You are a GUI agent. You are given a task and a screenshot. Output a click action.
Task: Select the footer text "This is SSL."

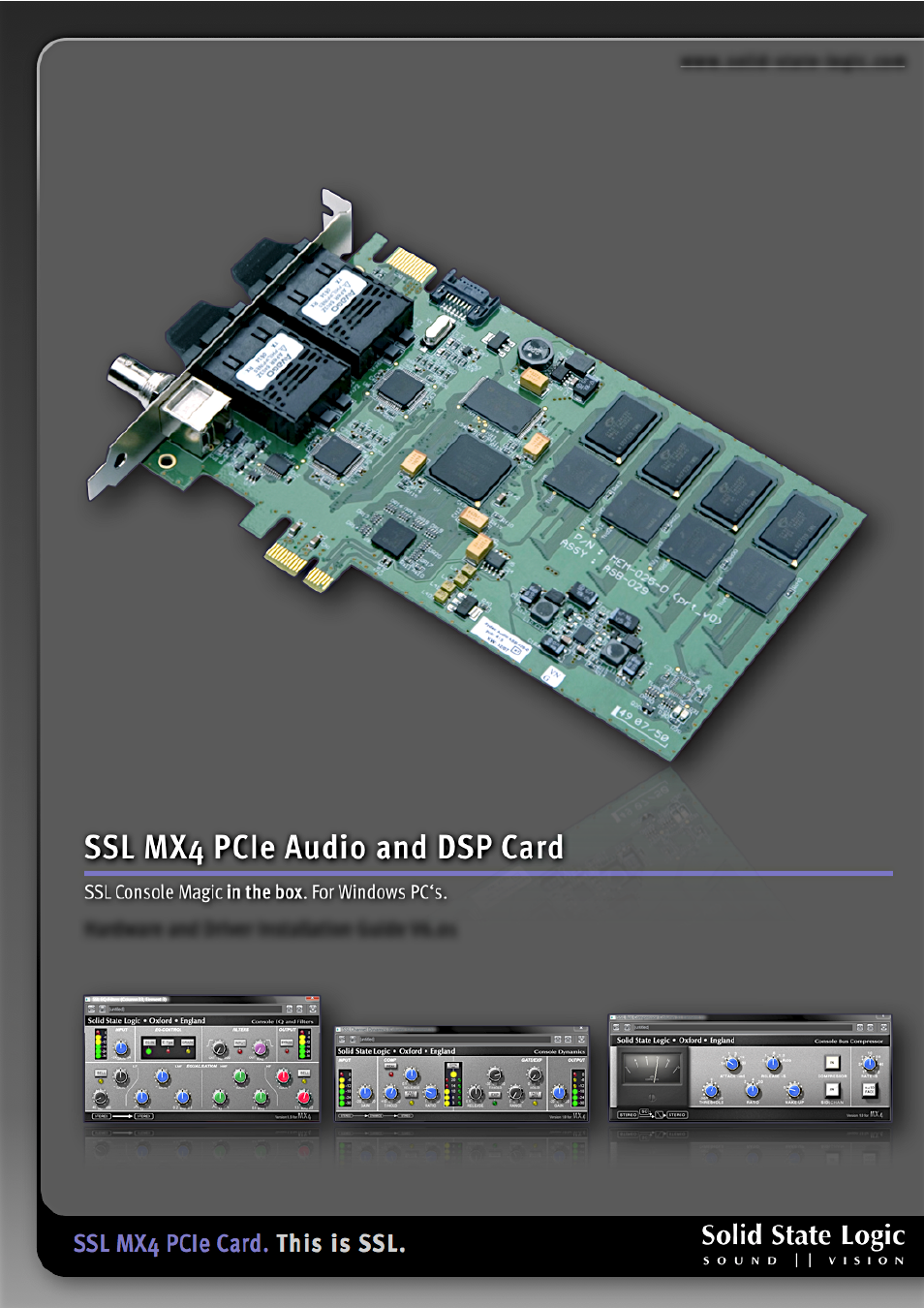click(341, 1243)
